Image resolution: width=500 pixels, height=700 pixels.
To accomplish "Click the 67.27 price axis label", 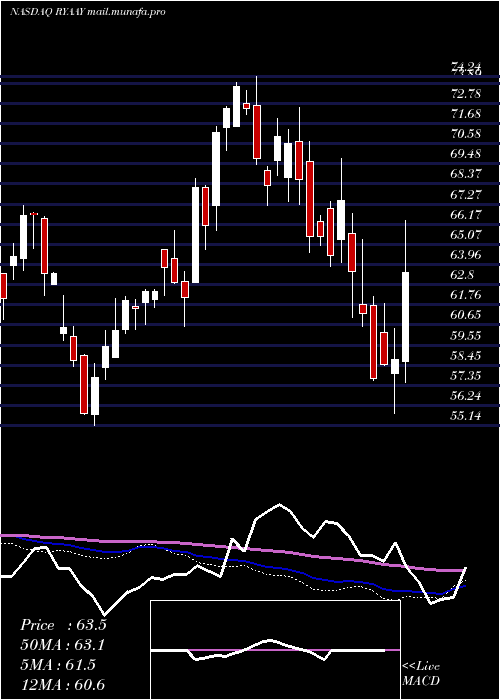I will pos(466,195).
